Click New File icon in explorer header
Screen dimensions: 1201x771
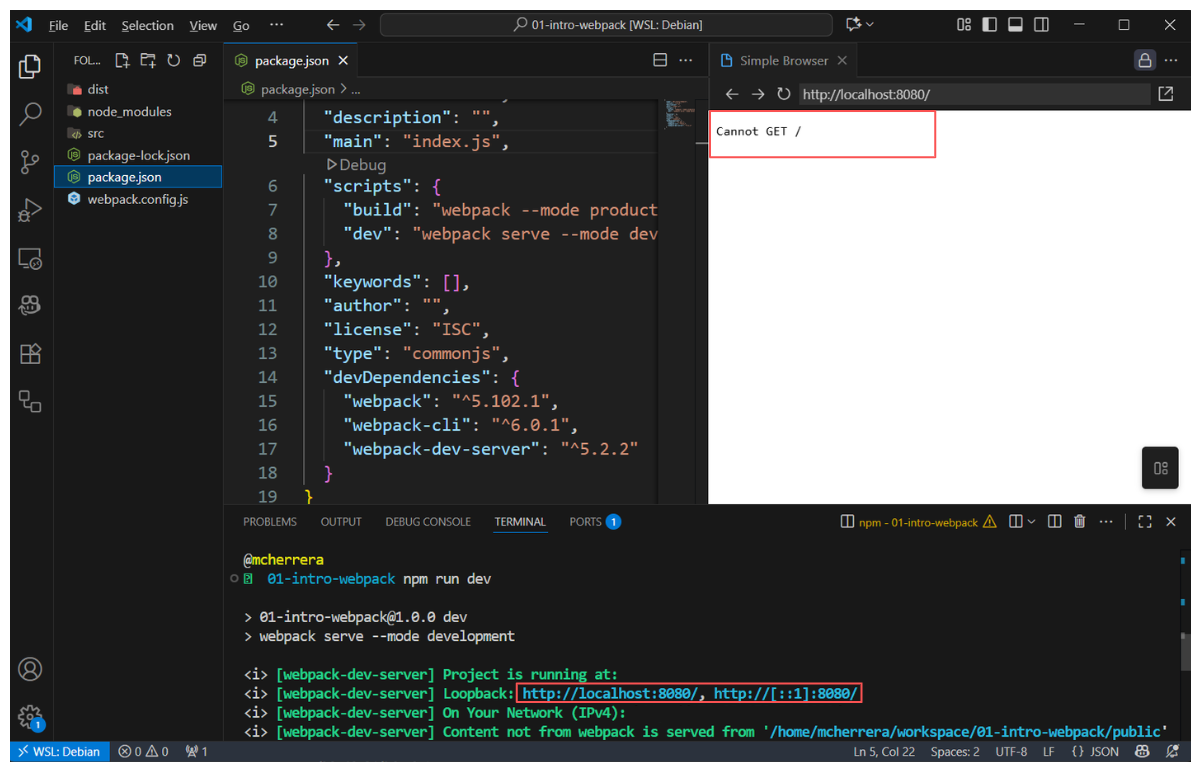(x=122, y=61)
